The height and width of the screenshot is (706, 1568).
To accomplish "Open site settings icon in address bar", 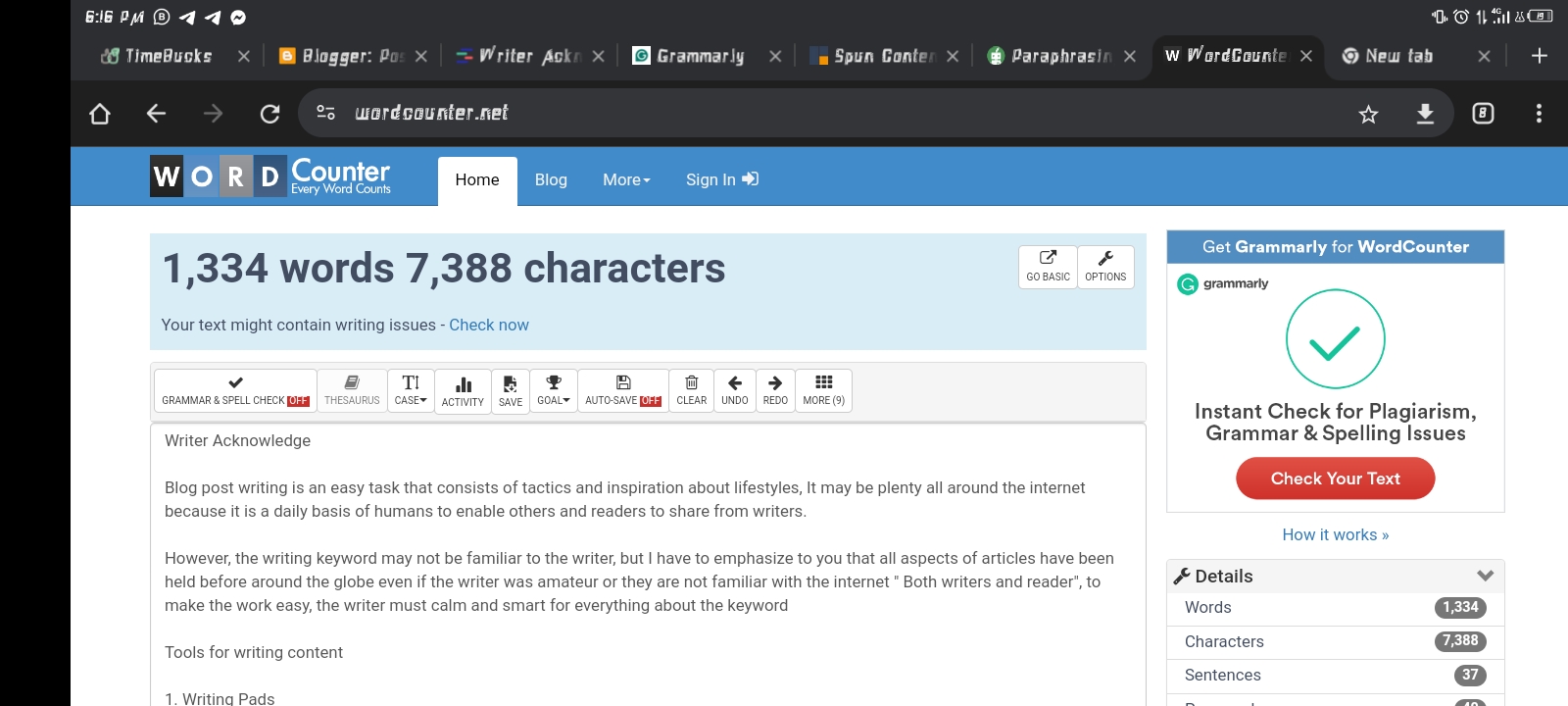I will coord(326,113).
